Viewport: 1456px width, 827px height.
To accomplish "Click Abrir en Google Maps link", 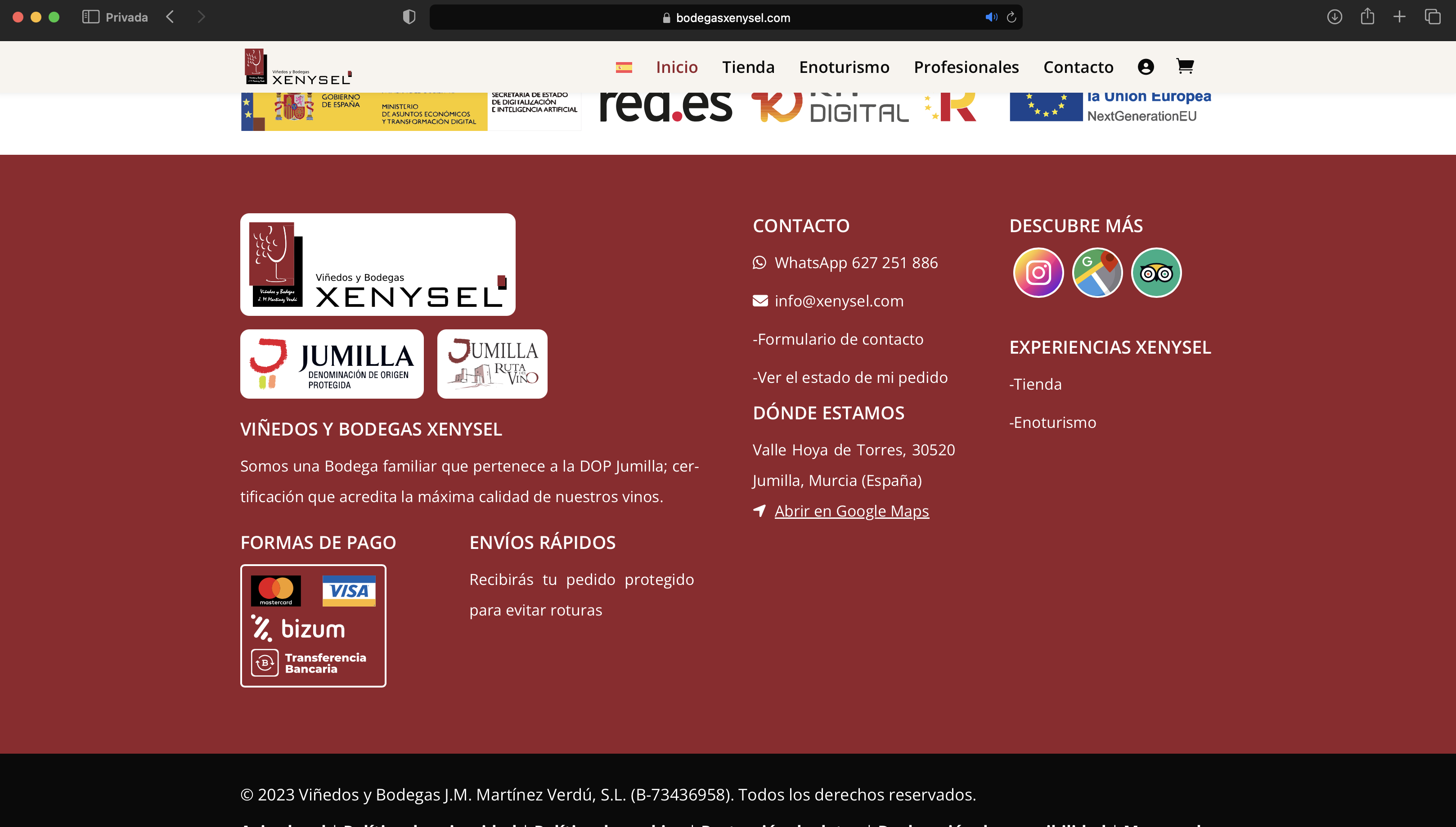I will point(852,511).
